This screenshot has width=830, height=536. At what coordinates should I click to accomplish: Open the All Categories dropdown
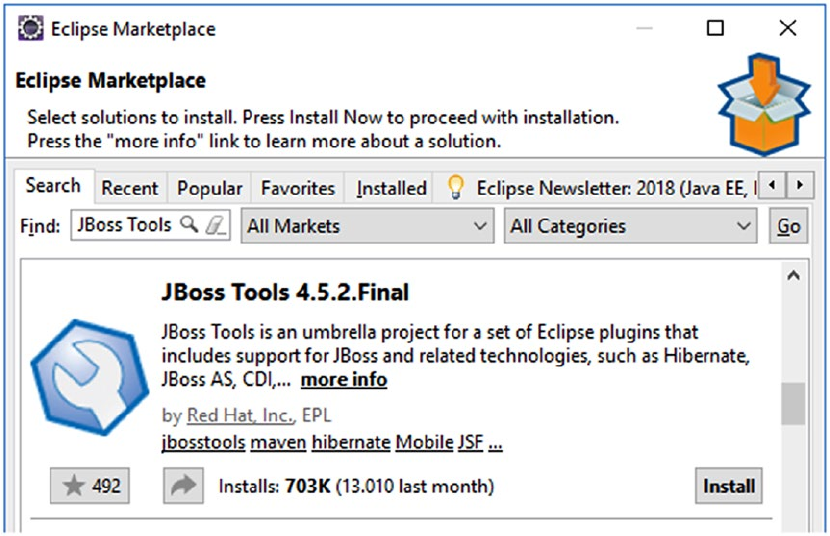tap(630, 226)
